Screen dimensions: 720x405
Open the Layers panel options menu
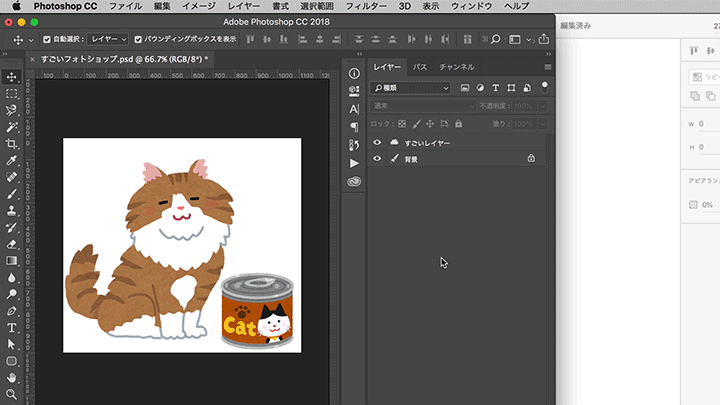click(547, 67)
